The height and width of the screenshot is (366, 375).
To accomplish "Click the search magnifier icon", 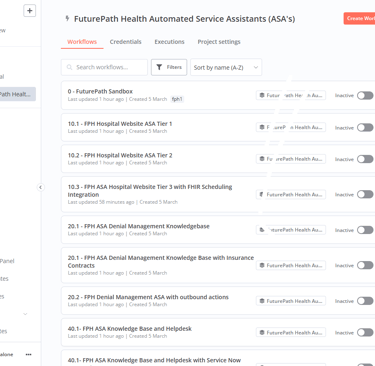I will [x=69, y=67].
